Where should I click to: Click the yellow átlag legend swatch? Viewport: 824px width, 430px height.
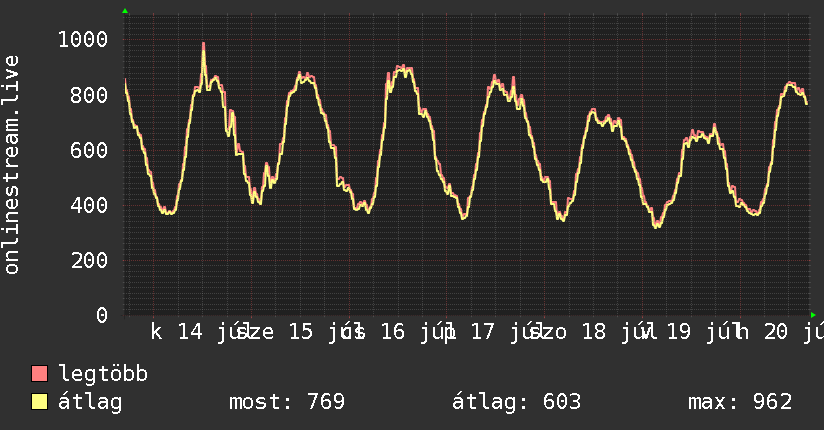pyautogui.click(x=39, y=402)
